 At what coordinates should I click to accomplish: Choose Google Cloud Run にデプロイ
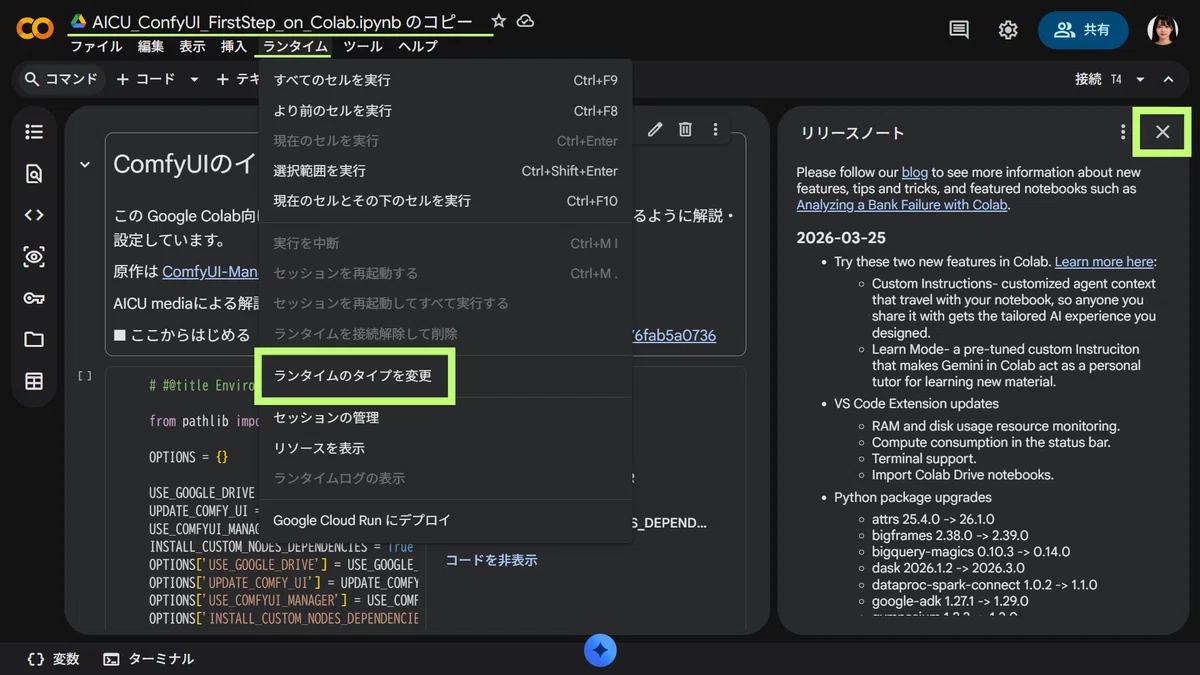(446, 521)
